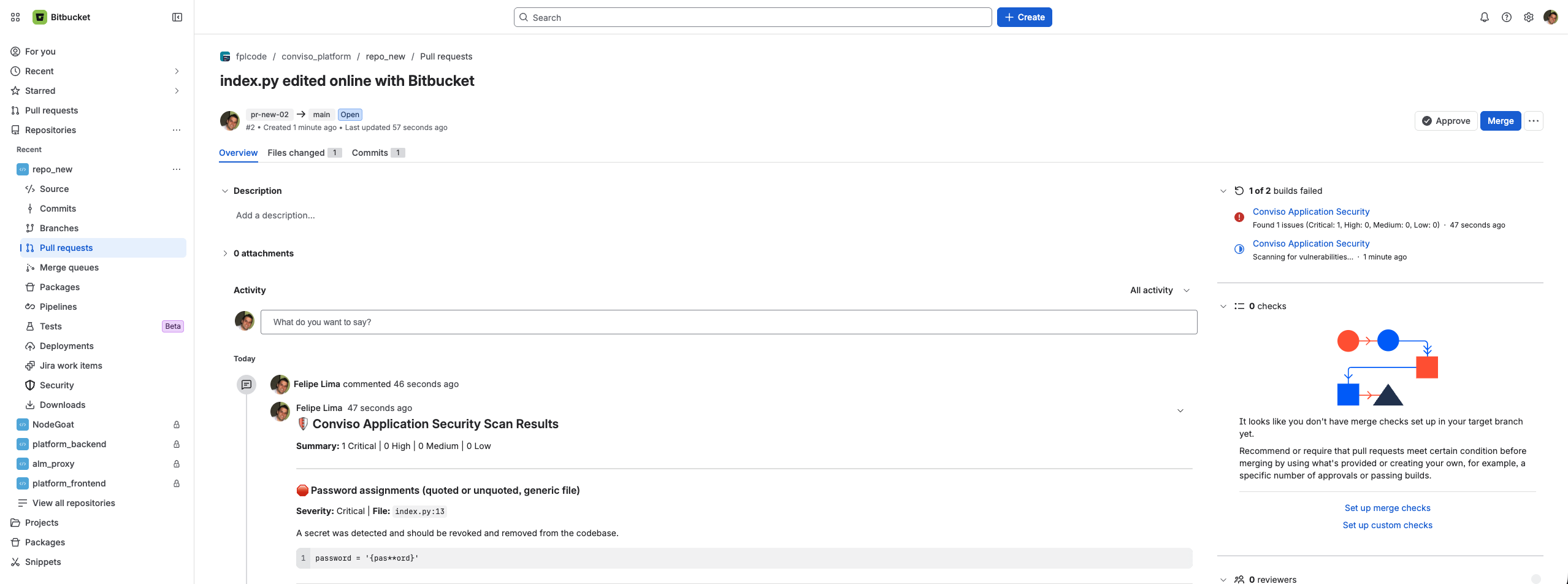This screenshot has width=1568, height=584.
Task: Approve the pull request
Action: [x=1446, y=121]
